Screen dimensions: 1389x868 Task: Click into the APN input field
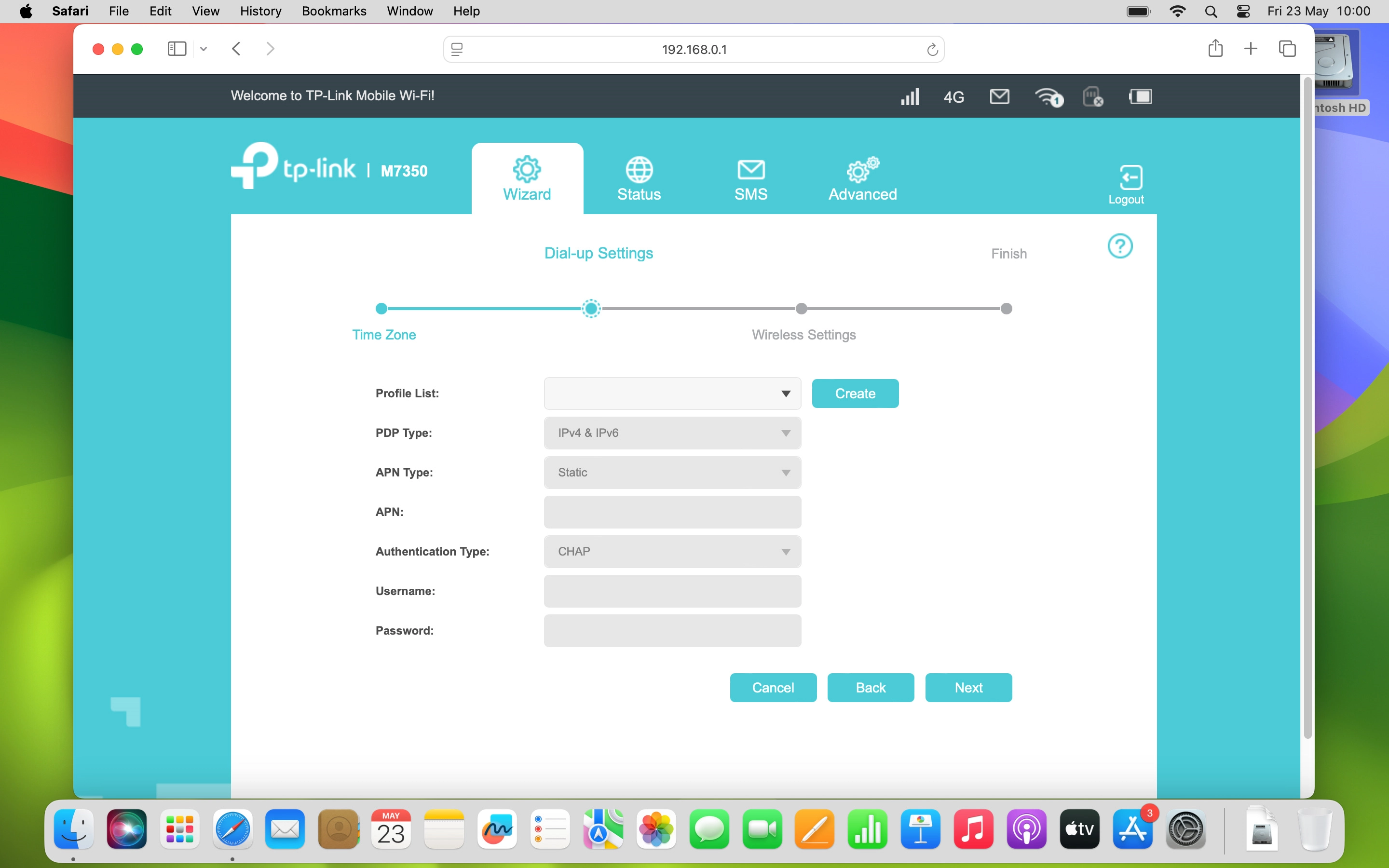pos(671,512)
